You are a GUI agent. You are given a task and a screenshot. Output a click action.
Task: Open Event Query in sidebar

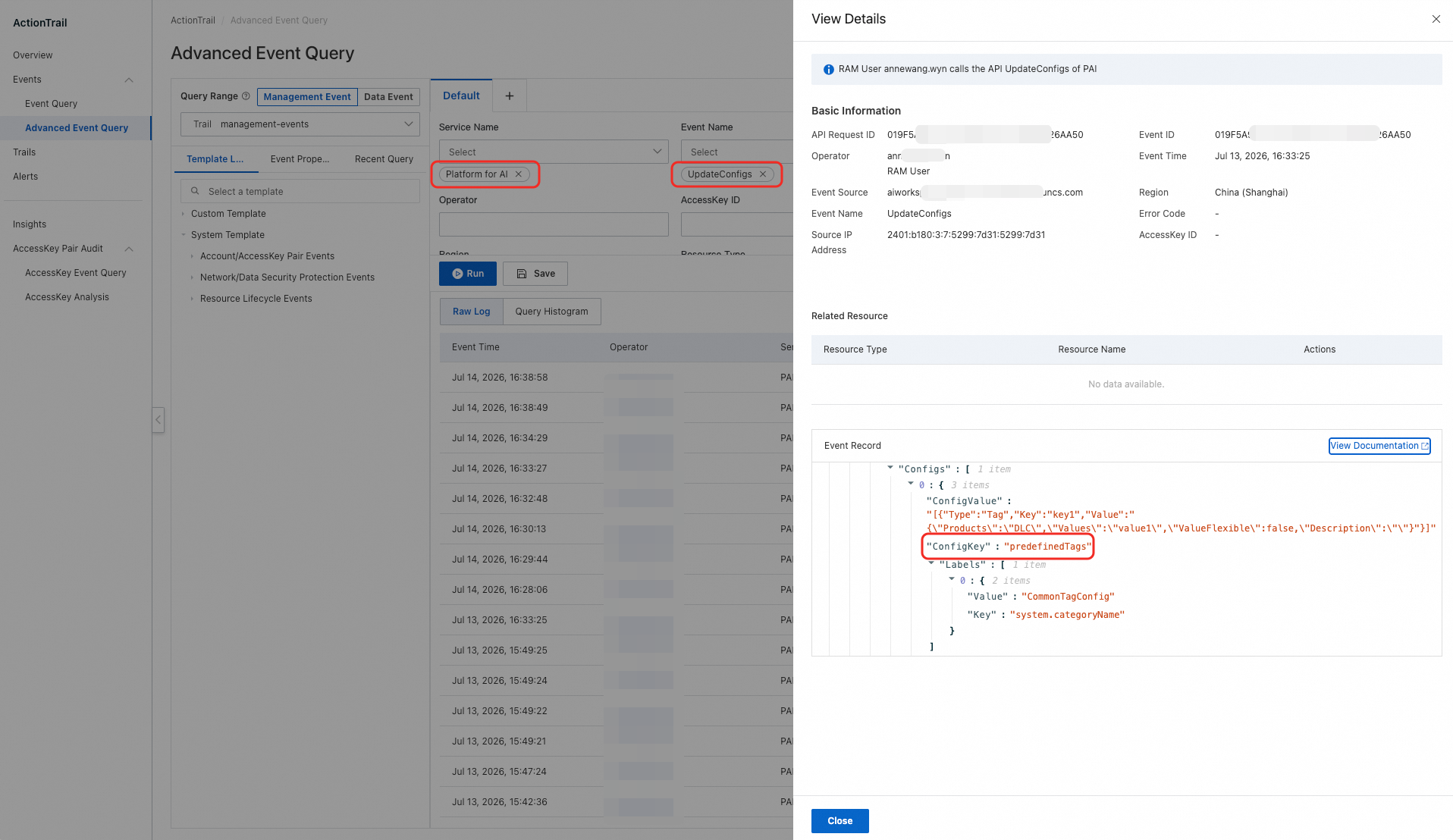pos(51,104)
